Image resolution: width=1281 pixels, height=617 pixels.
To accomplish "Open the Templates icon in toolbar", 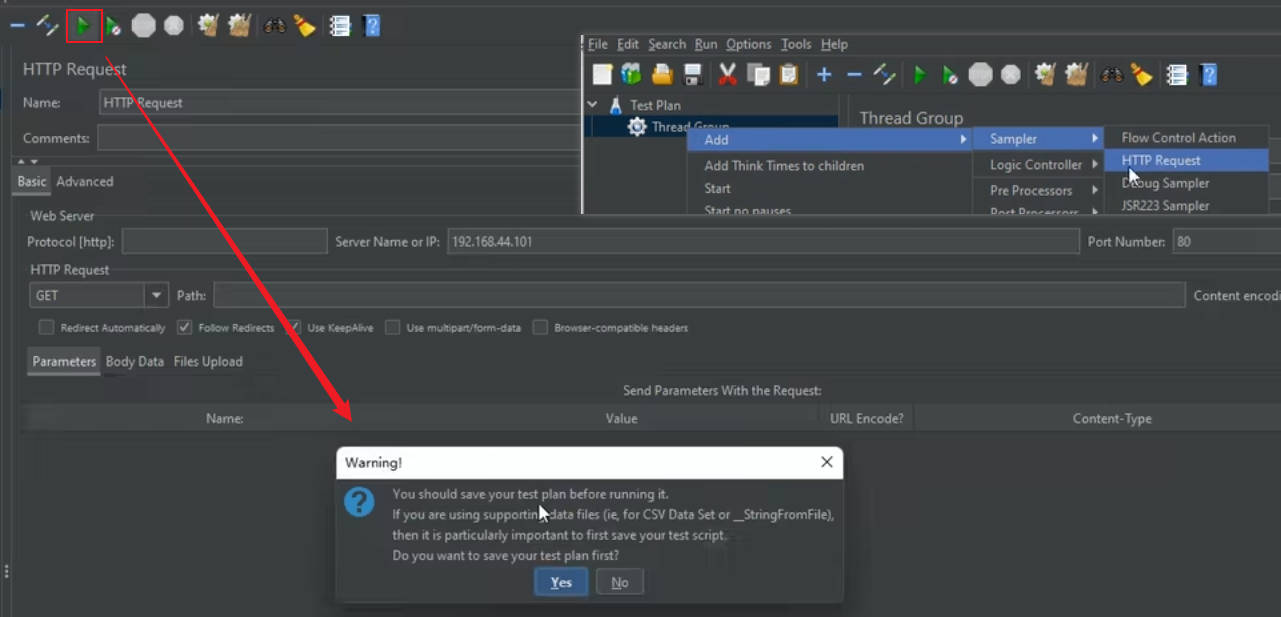I will pos(631,74).
